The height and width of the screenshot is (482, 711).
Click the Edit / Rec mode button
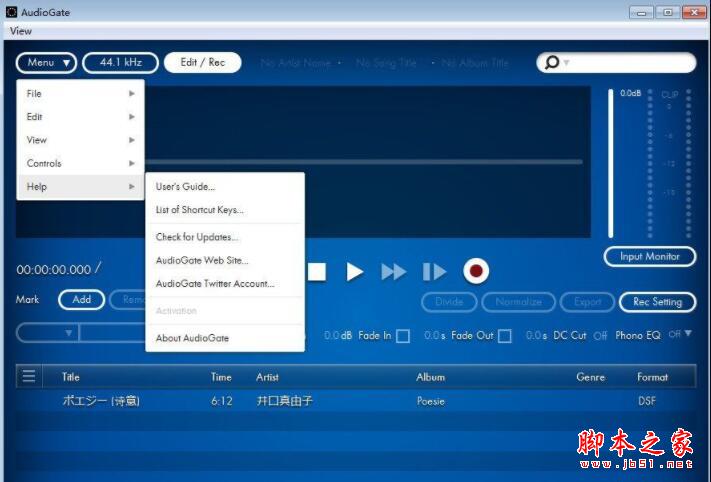pyautogui.click(x=202, y=63)
